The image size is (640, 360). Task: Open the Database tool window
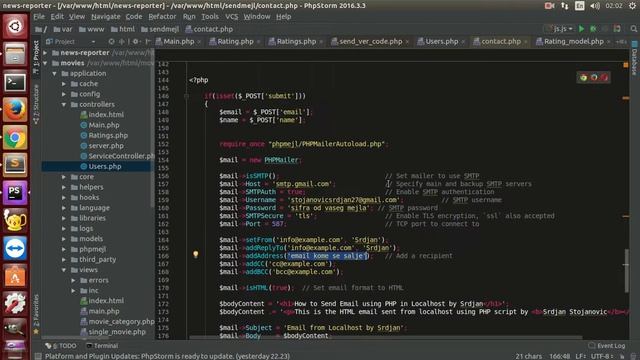[635, 58]
